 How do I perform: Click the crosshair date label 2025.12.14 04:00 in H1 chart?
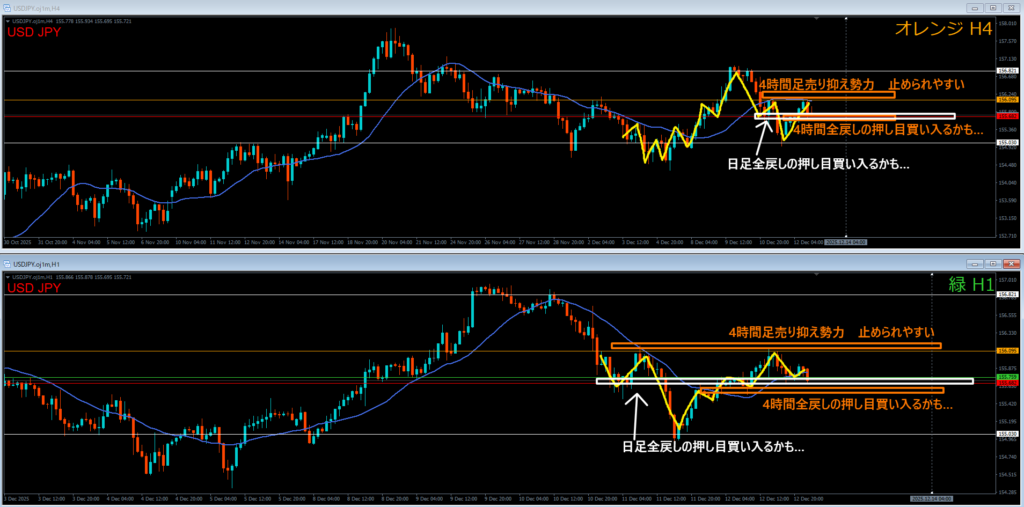click(x=932, y=498)
